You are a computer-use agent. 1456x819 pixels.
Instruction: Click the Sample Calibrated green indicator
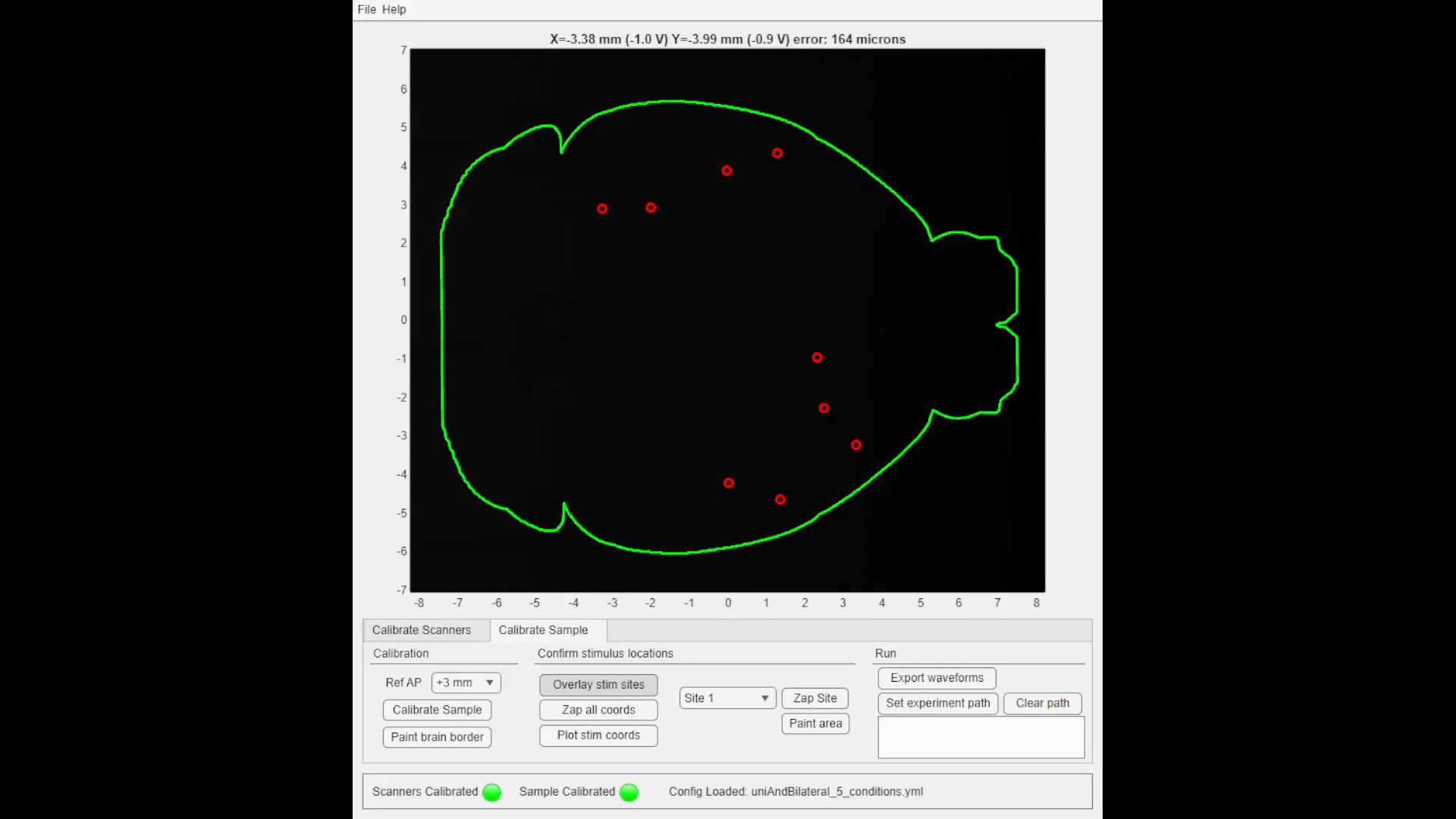coord(629,792)
